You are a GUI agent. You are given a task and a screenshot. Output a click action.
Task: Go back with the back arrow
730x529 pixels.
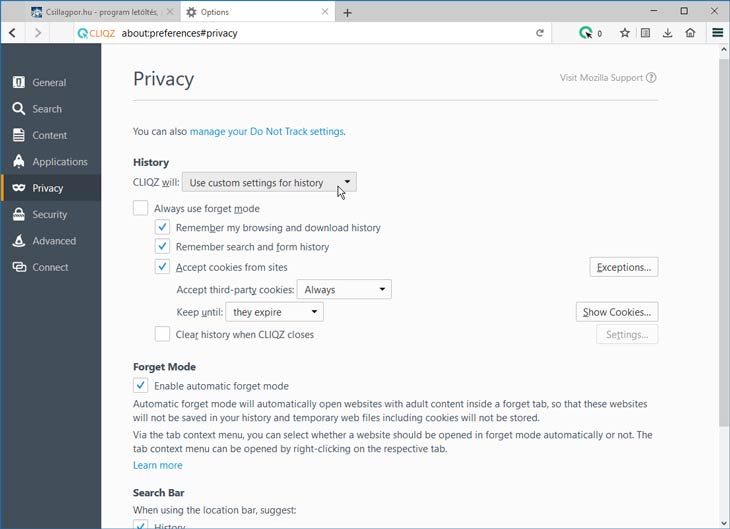13,33
